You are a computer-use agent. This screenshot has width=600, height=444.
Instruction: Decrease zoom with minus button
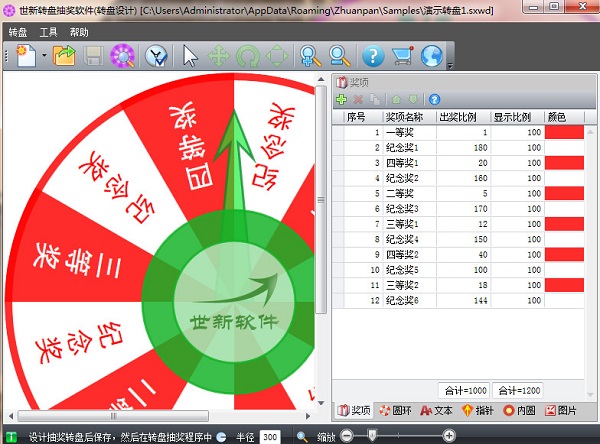point(347,436)
